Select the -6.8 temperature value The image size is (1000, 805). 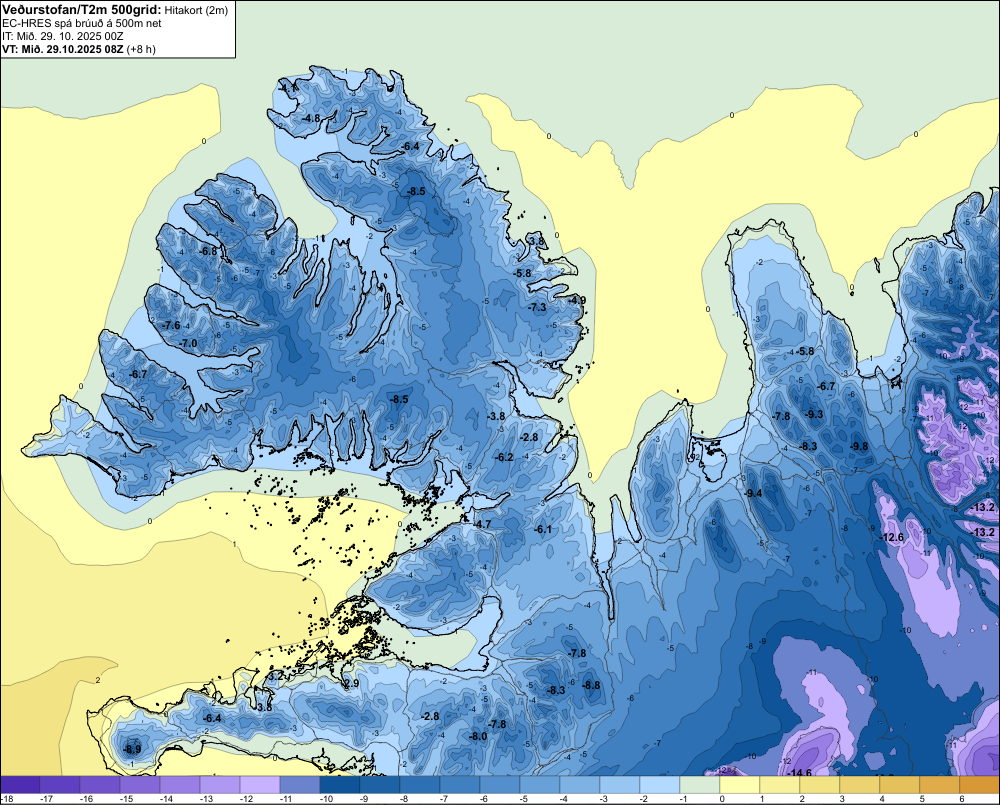point(208,251)
